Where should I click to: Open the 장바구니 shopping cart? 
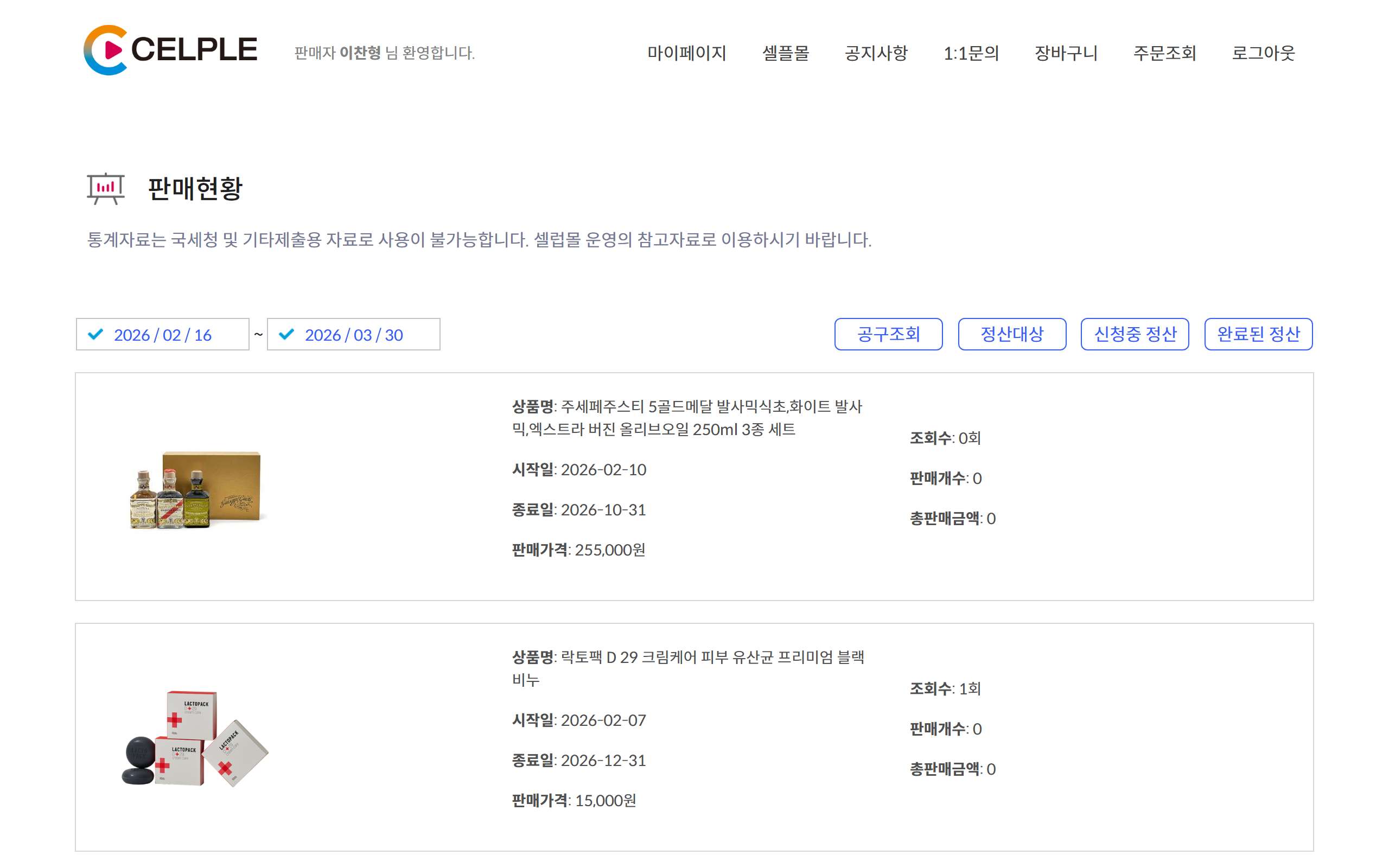pos(1065,53)
